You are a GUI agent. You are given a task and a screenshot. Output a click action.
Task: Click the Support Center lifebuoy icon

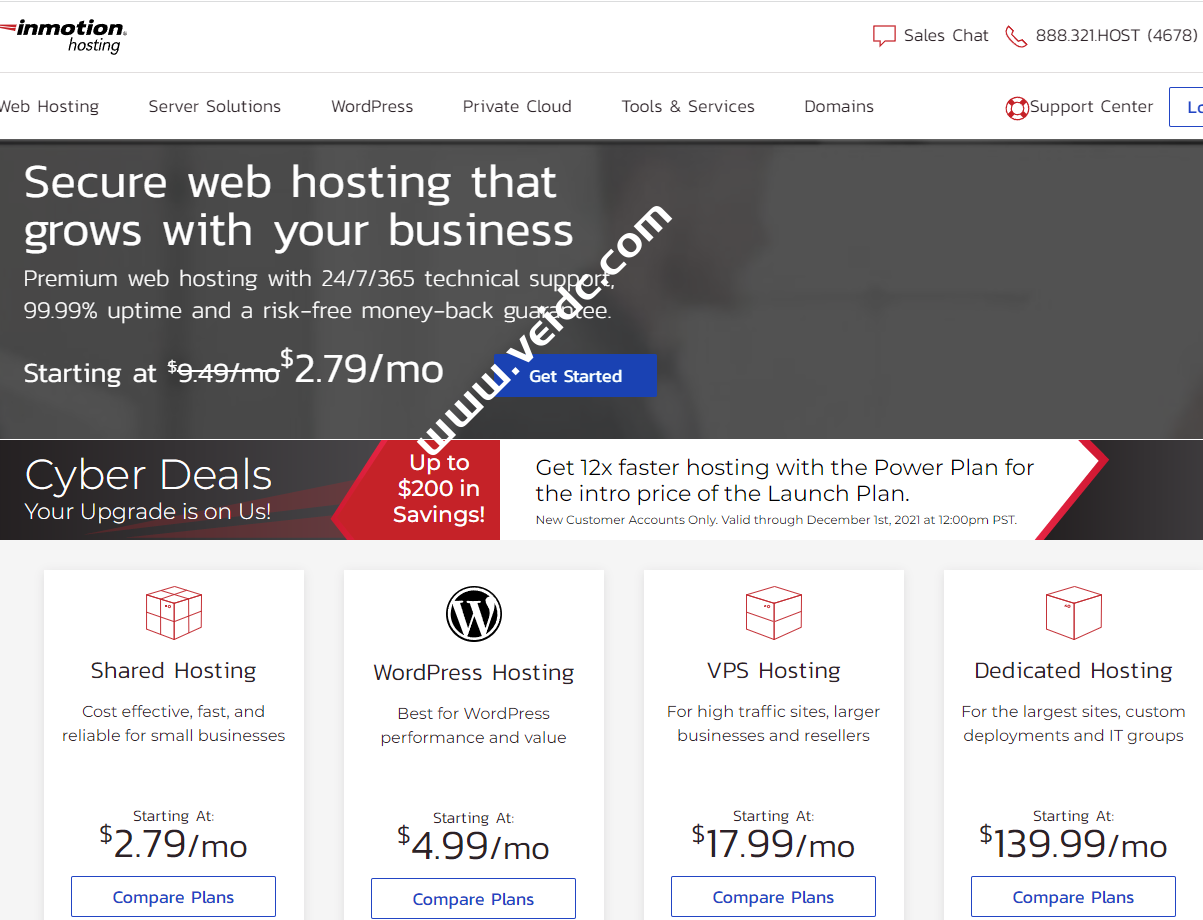1017,107
